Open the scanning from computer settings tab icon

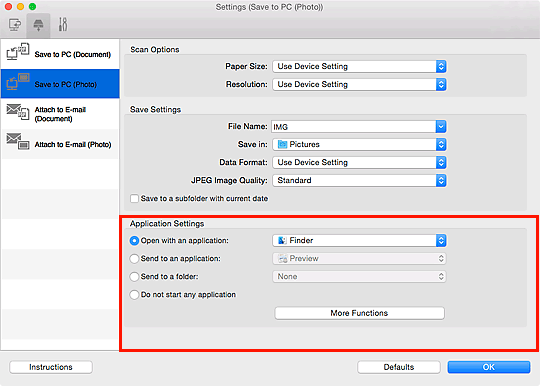point(14,25)
